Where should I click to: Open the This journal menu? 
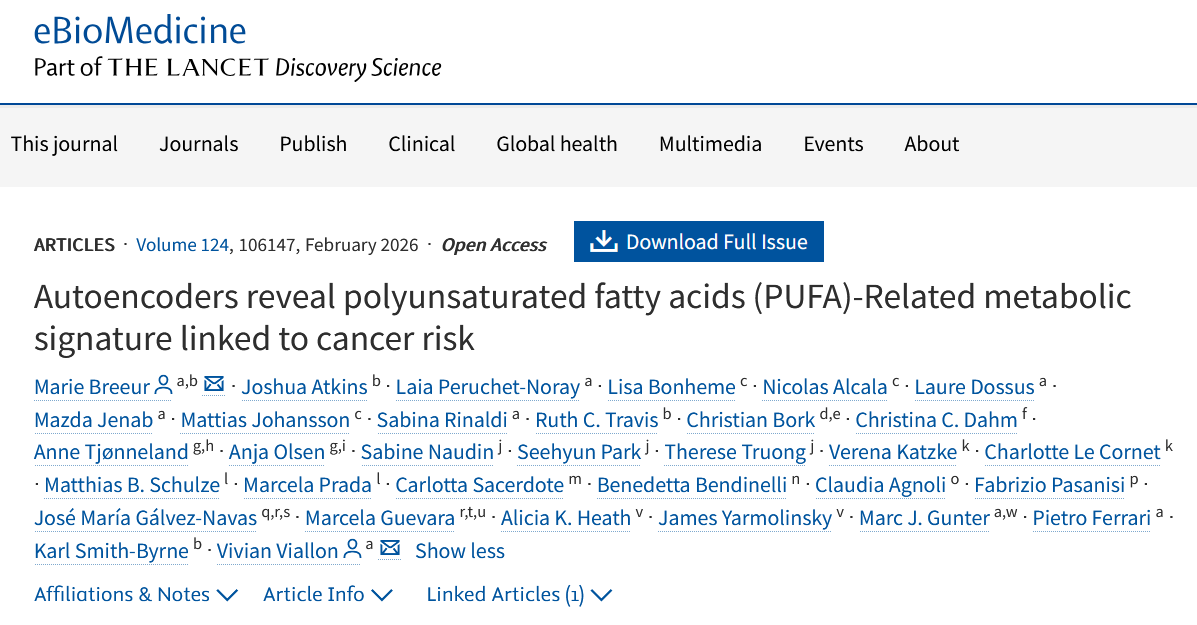pos(64,144)
